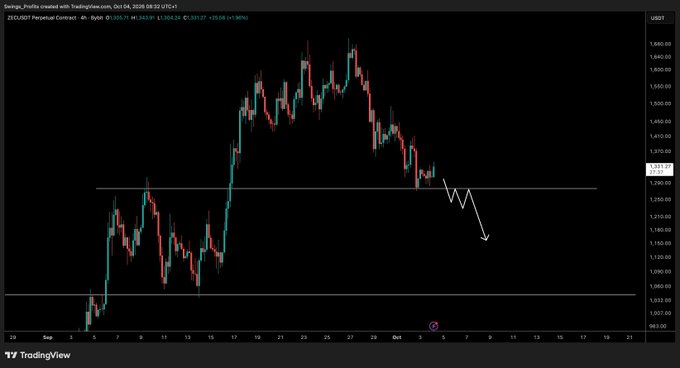Click the 1,060.00 price axis label

[660, 286]
